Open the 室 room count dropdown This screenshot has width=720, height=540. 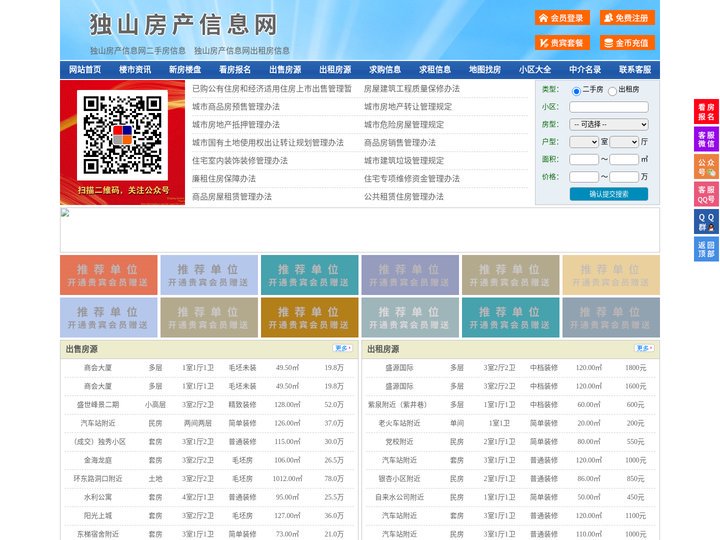(x=584, y=142)
